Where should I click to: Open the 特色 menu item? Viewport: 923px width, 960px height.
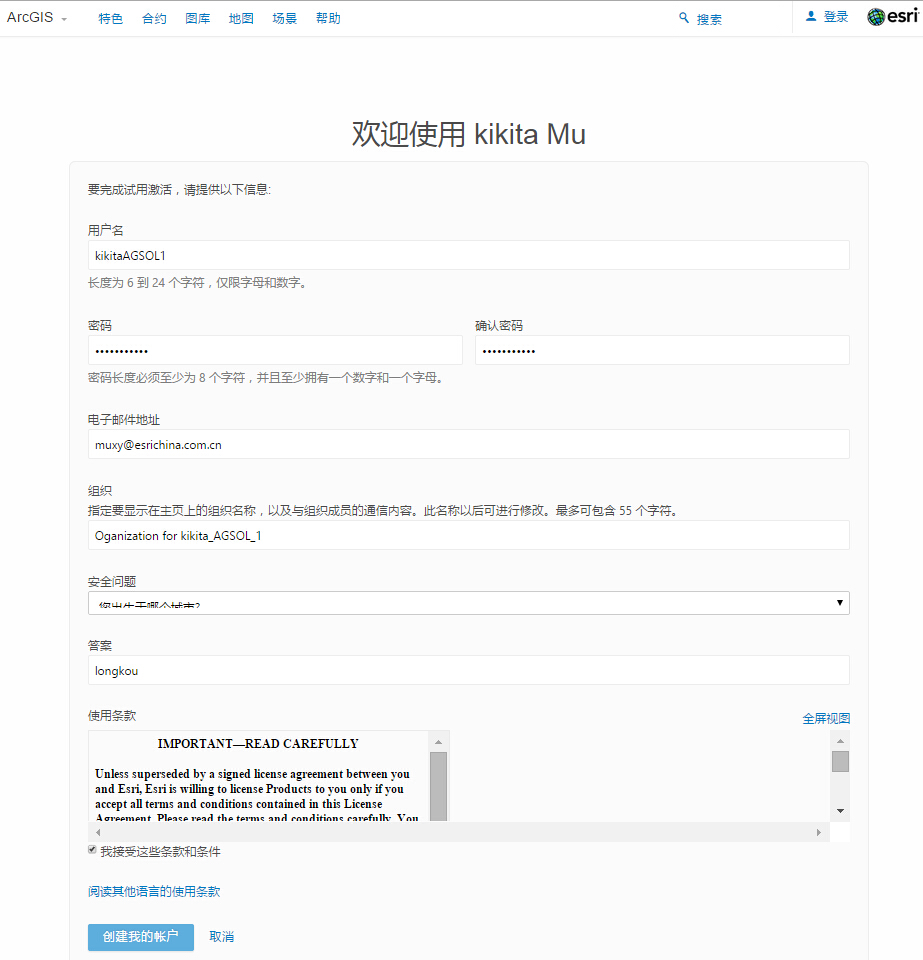point(111,18)
